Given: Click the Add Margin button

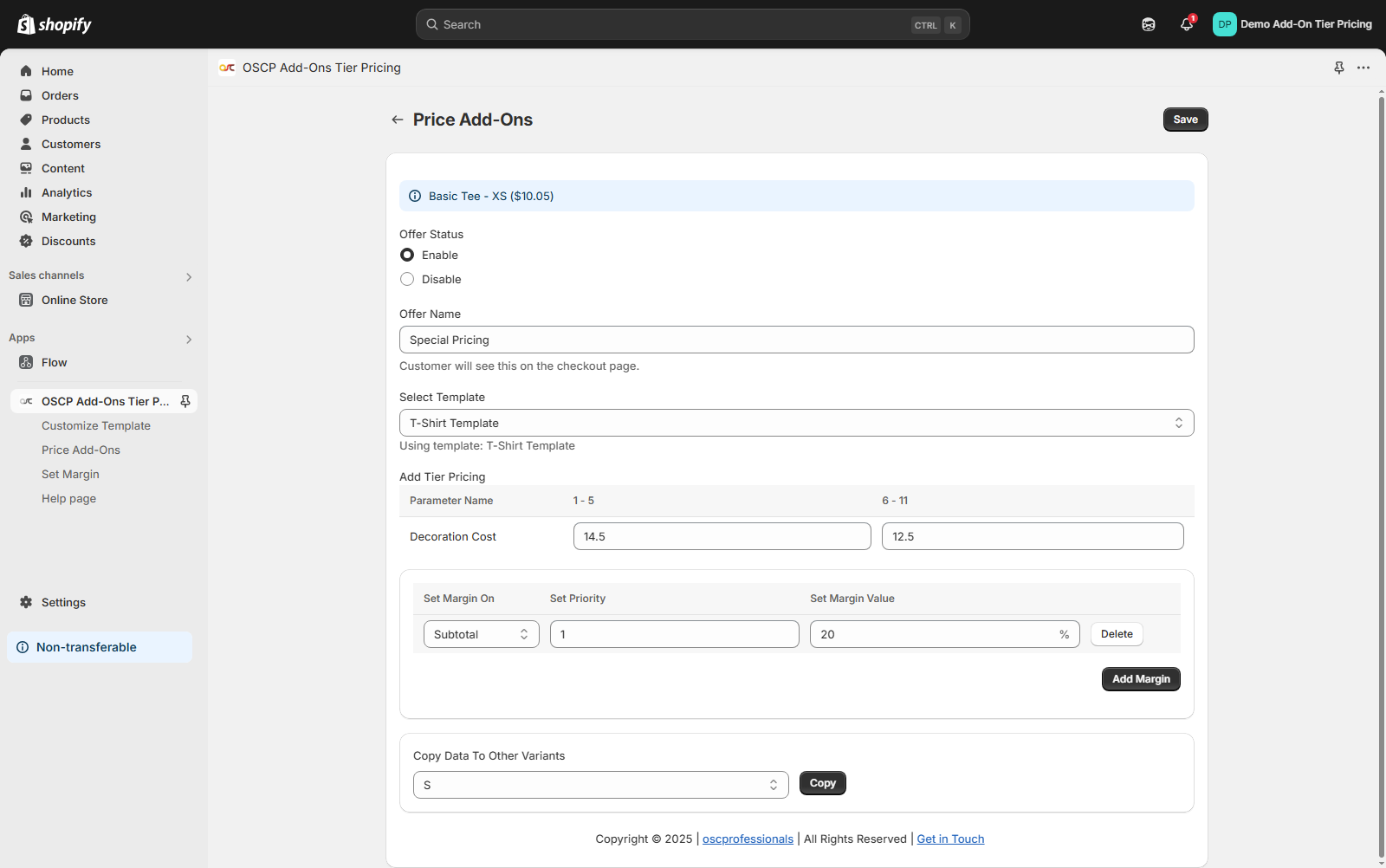Looking at the screenshot, I should pos(1140,679).
